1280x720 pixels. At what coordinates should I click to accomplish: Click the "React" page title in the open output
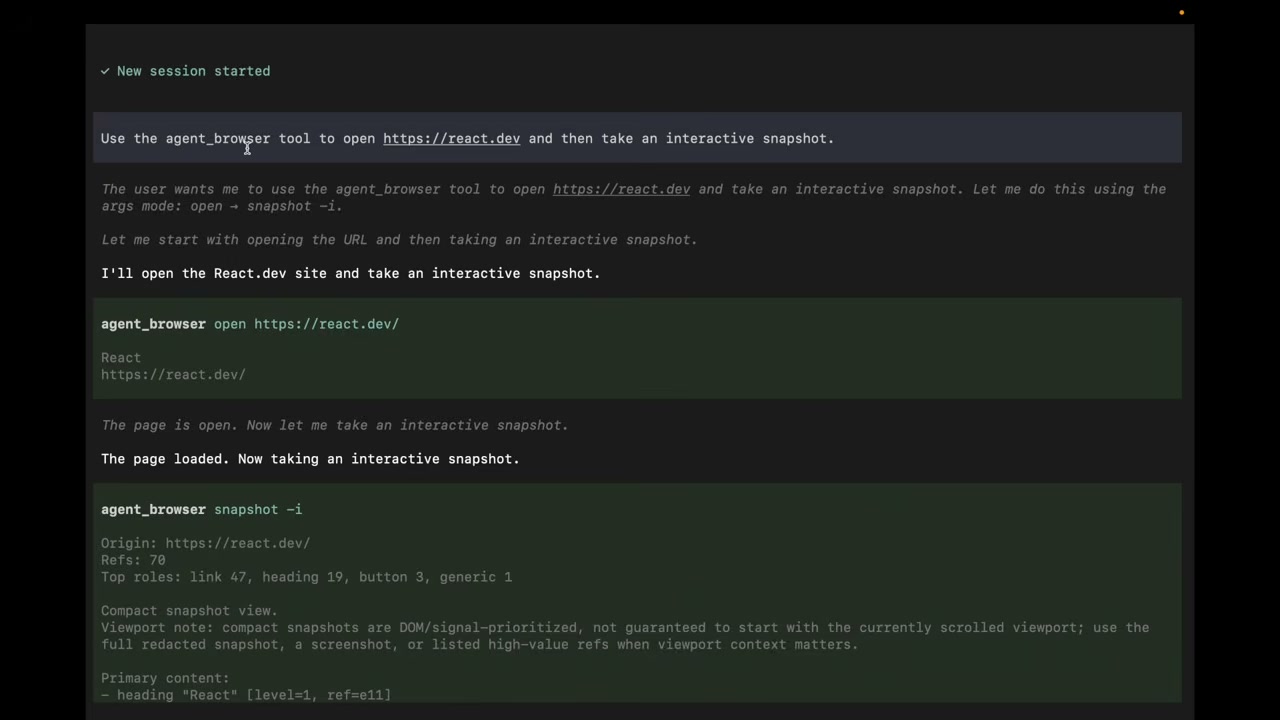(121, 358)
